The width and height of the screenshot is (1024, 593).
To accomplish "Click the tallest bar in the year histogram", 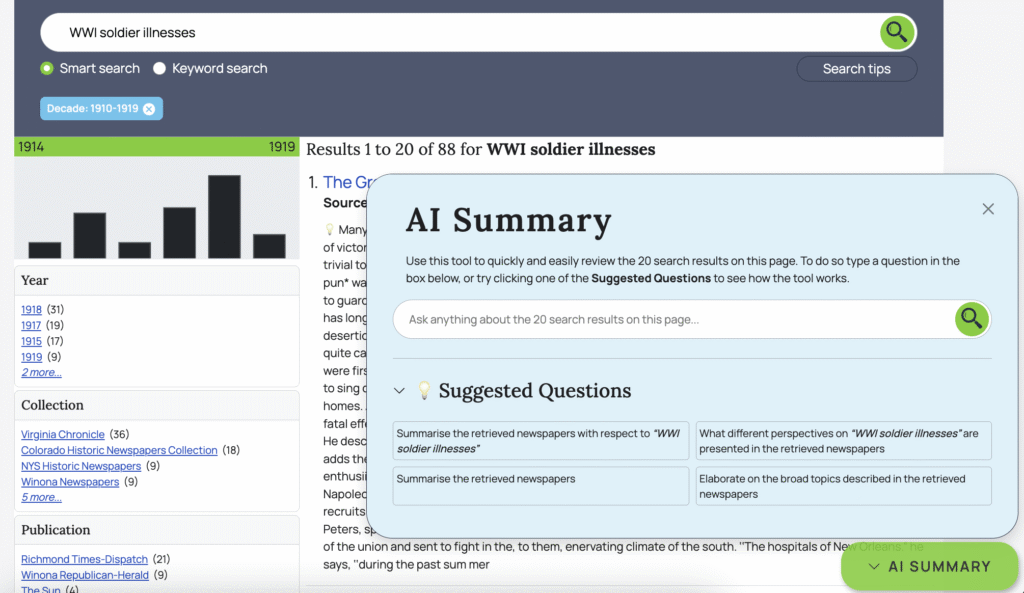I will (224, 217).
